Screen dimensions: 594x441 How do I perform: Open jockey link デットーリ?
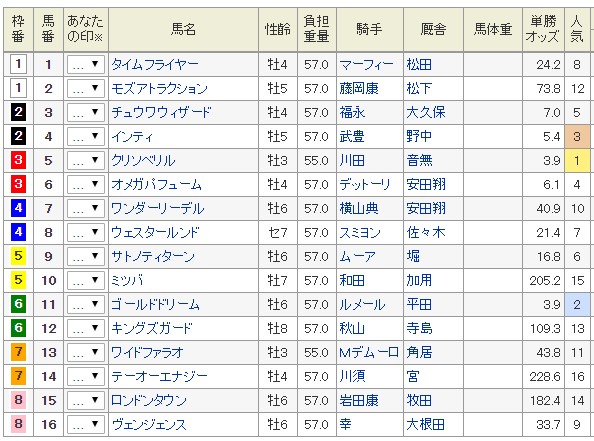pos(364,185)
